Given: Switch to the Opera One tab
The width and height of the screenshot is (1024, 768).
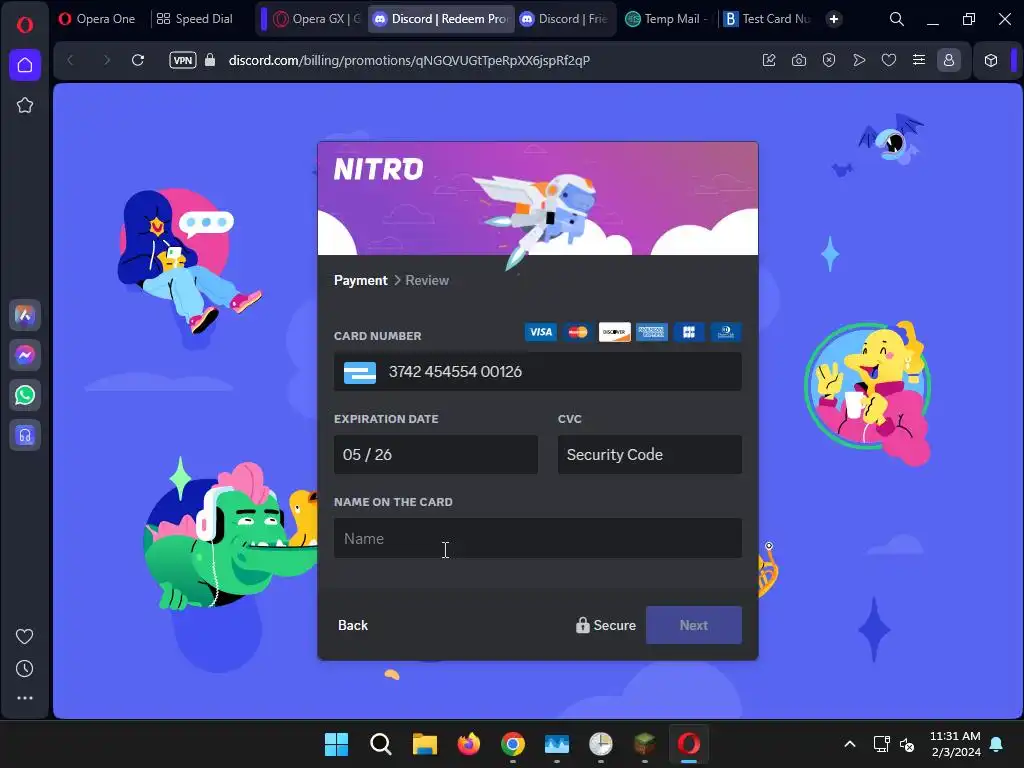Looking at the screenshot, I should click(x=97, y=19).
